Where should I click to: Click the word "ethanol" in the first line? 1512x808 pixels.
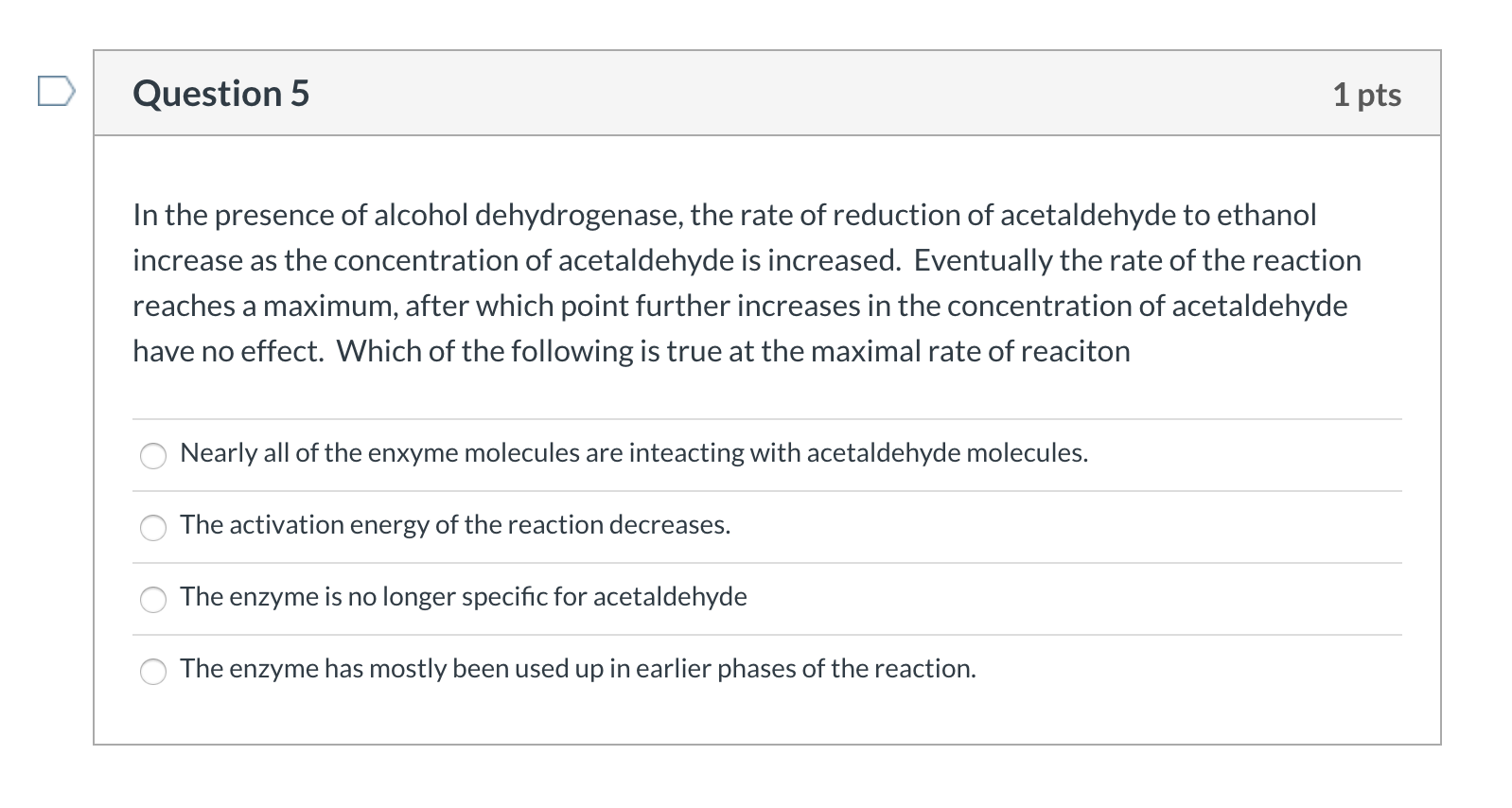[x=1267, y=215]
